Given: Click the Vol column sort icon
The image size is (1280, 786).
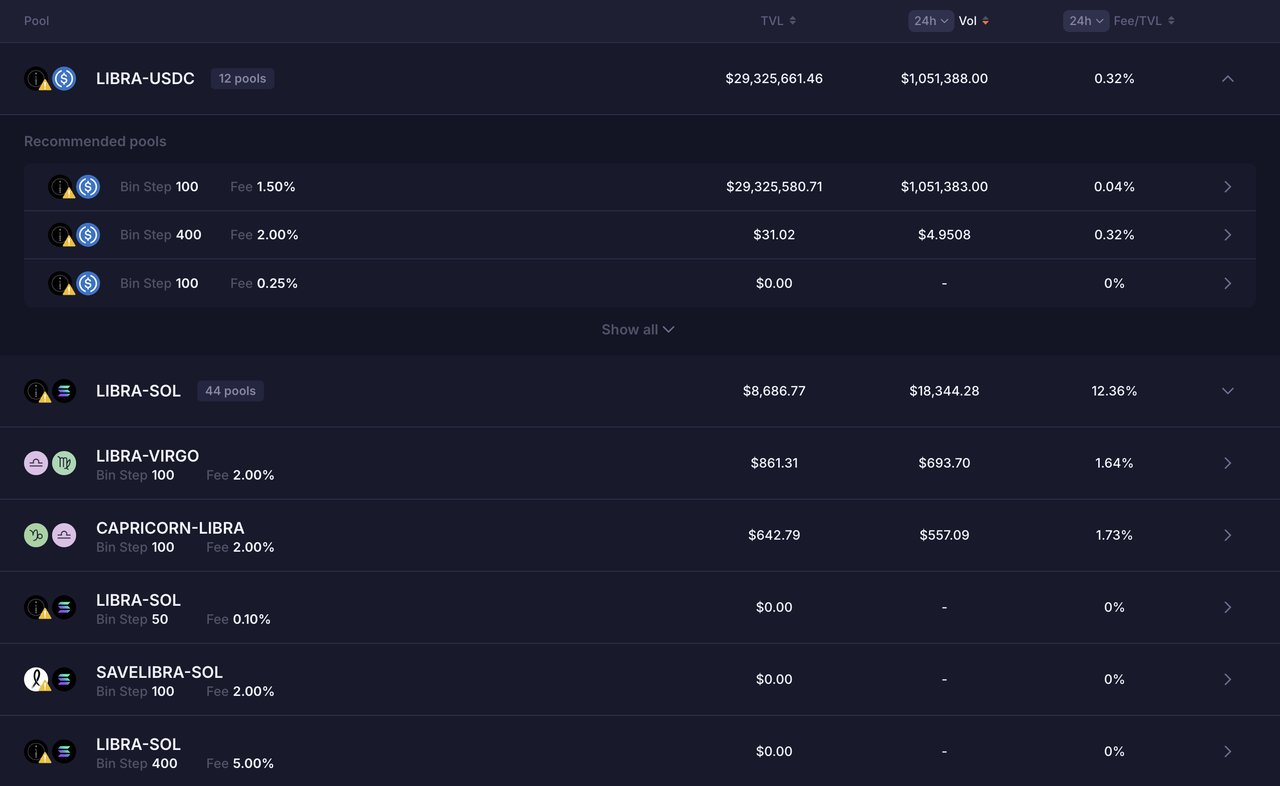Looking at the screenshot, I should pyautogui.click(x=985, y=21).
